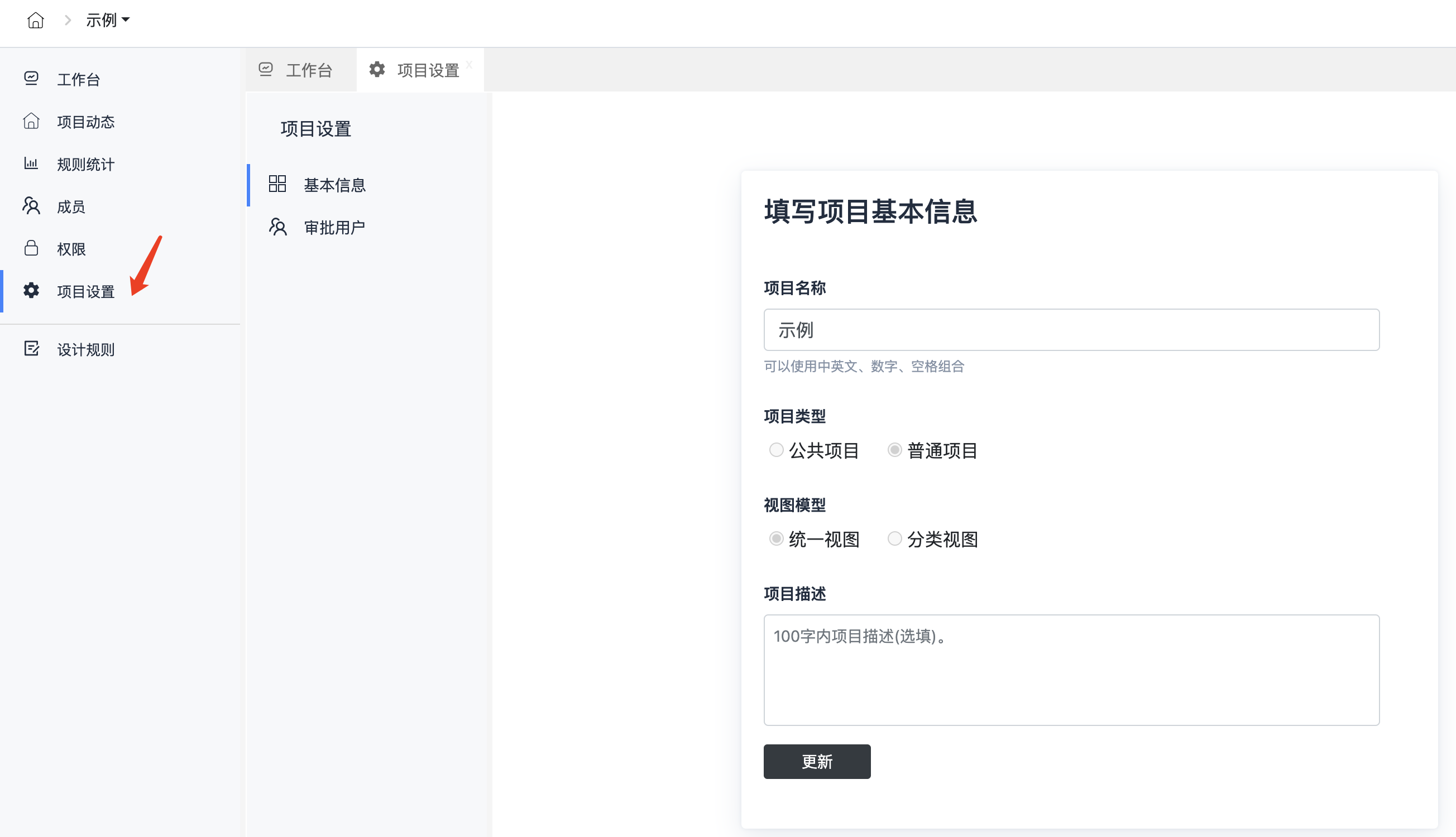Click the home icon in breadcrumb
This screenshot has width=1456, height=837.
tap(36, 20)
